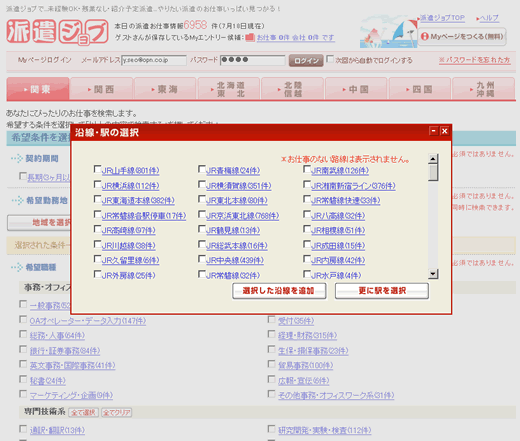Open お仕事 0件 会社 0件 link
The image size is (520, 441).
(295, 38)
